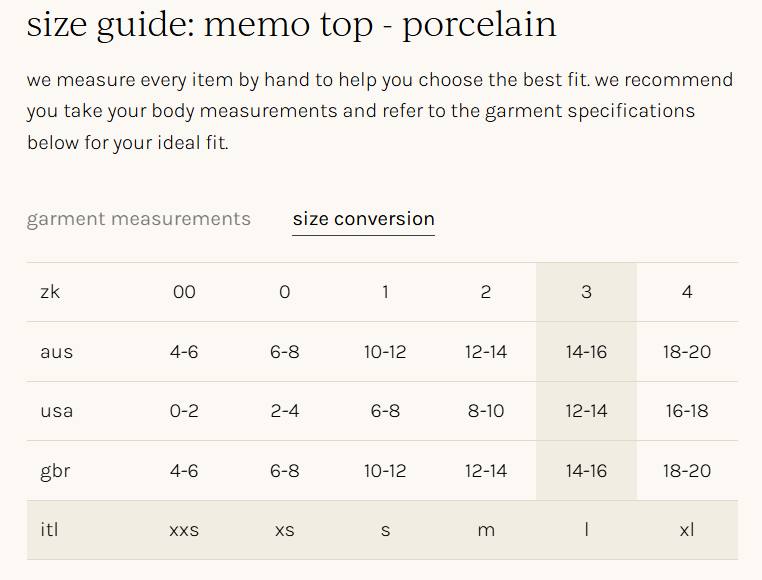Select zk size 00 cell
The height and width of the screenshot is (580, 762).
[184, 292]
